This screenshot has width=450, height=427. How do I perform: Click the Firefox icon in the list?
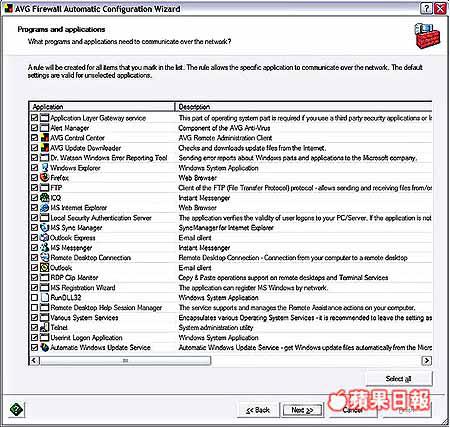point(44,178)
